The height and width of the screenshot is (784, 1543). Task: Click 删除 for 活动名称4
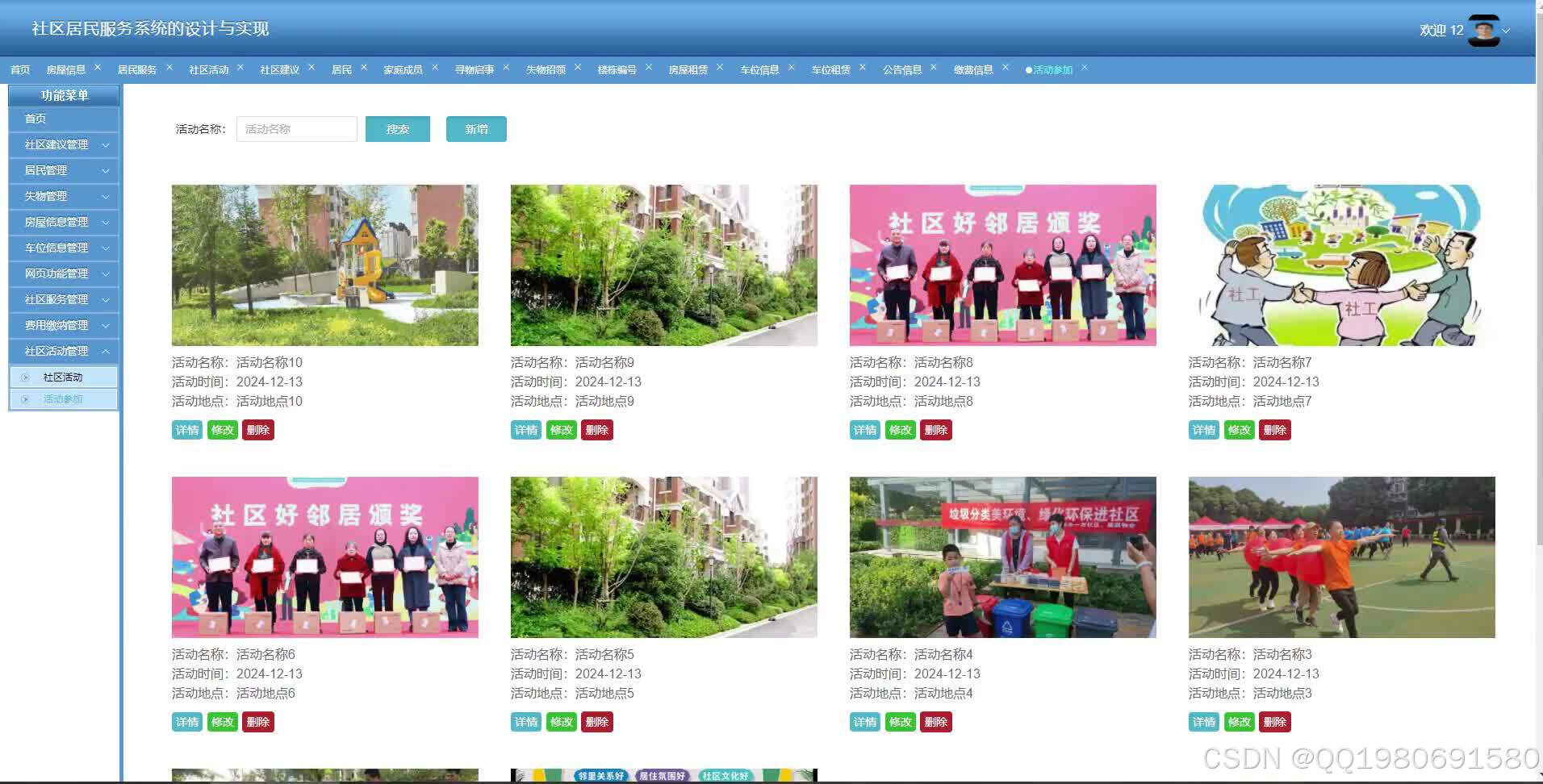coord(936,722)
